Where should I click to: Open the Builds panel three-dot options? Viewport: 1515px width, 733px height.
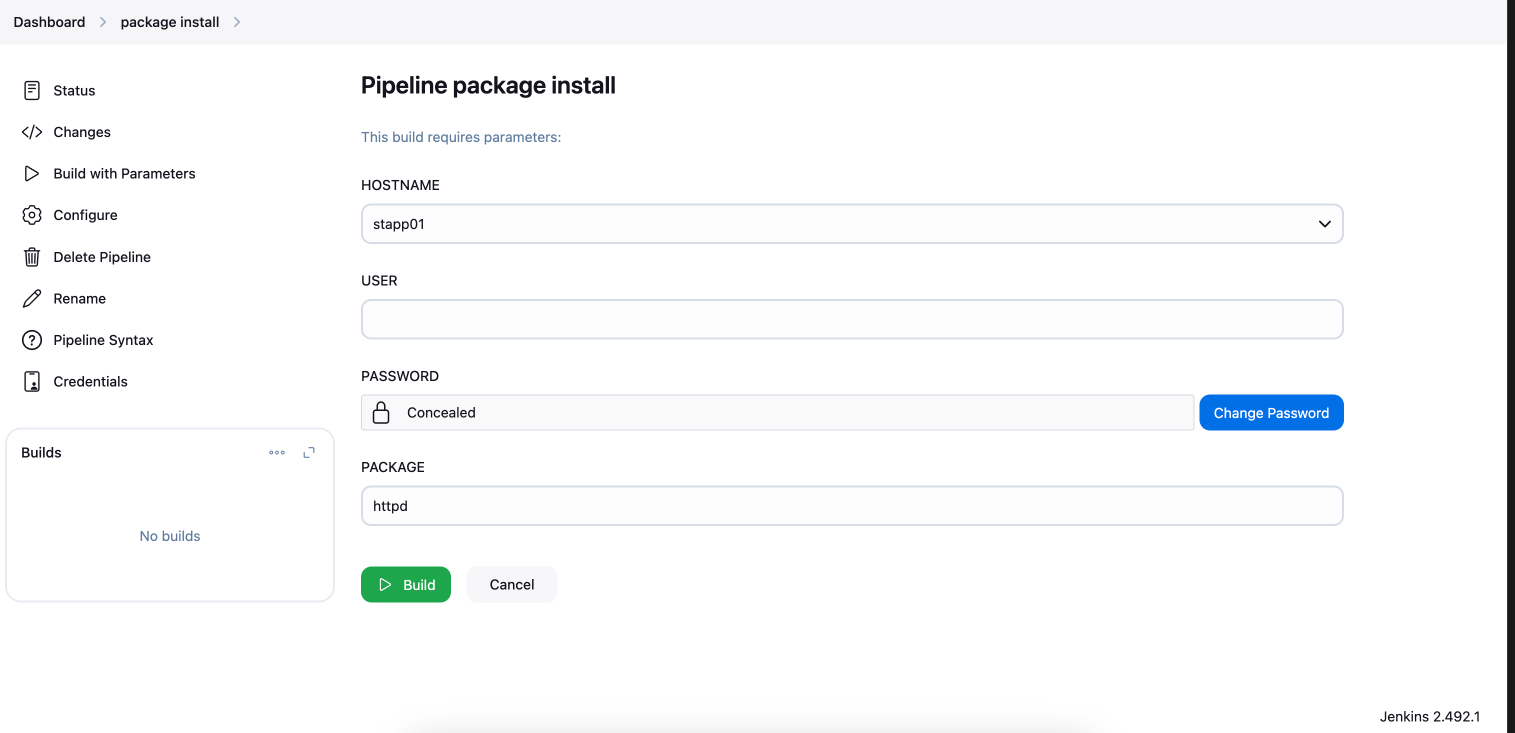277,453
